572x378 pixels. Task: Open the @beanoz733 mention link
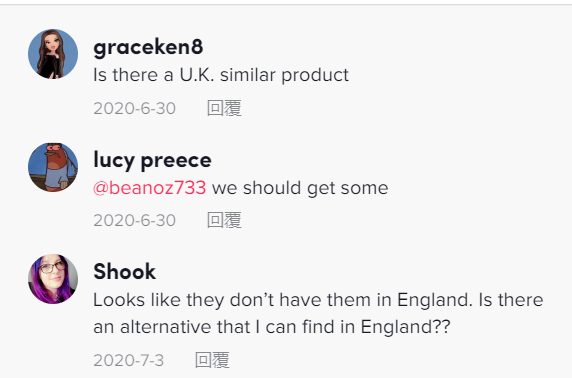150,188
